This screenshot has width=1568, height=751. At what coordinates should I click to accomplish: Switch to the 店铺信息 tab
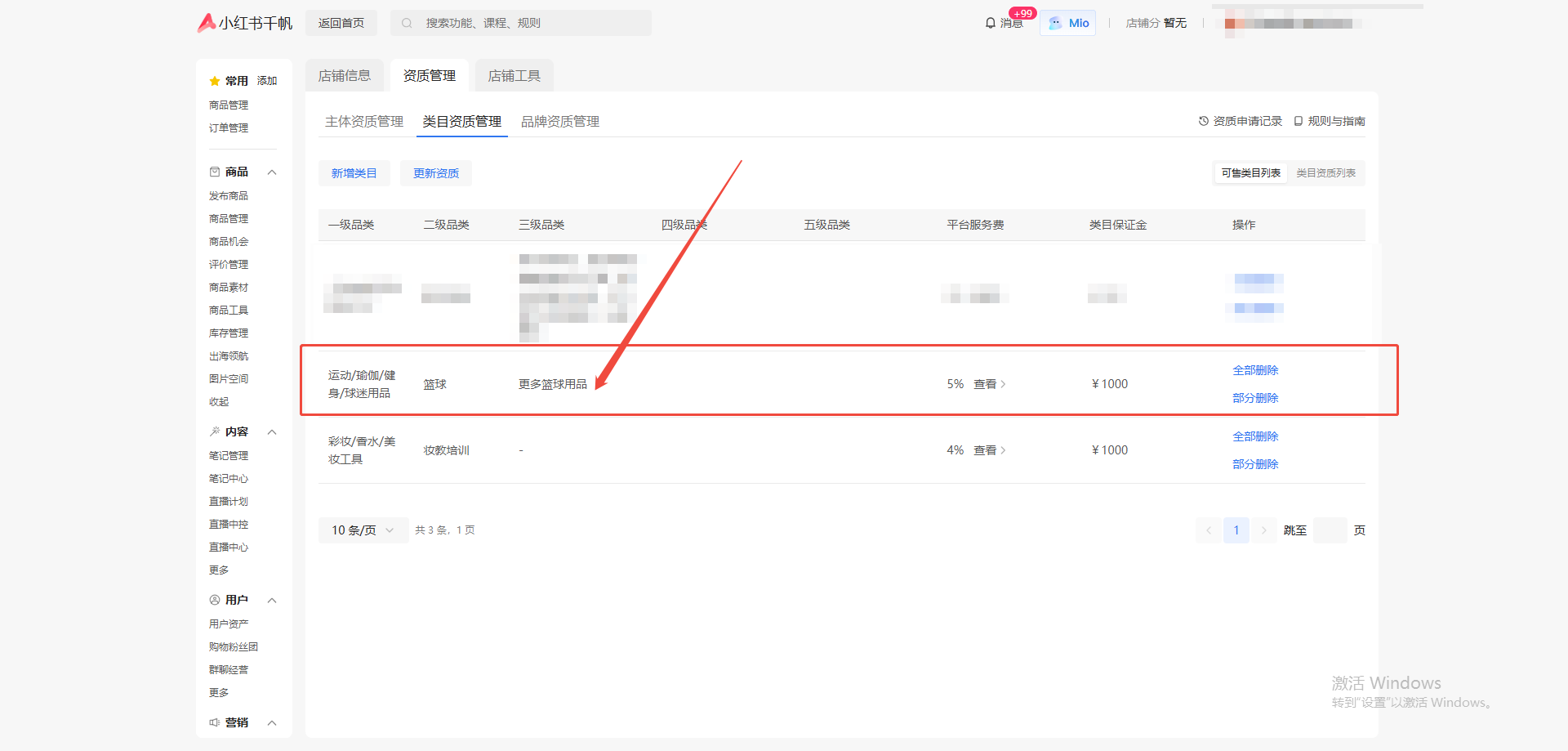click(x=345, y=76)
